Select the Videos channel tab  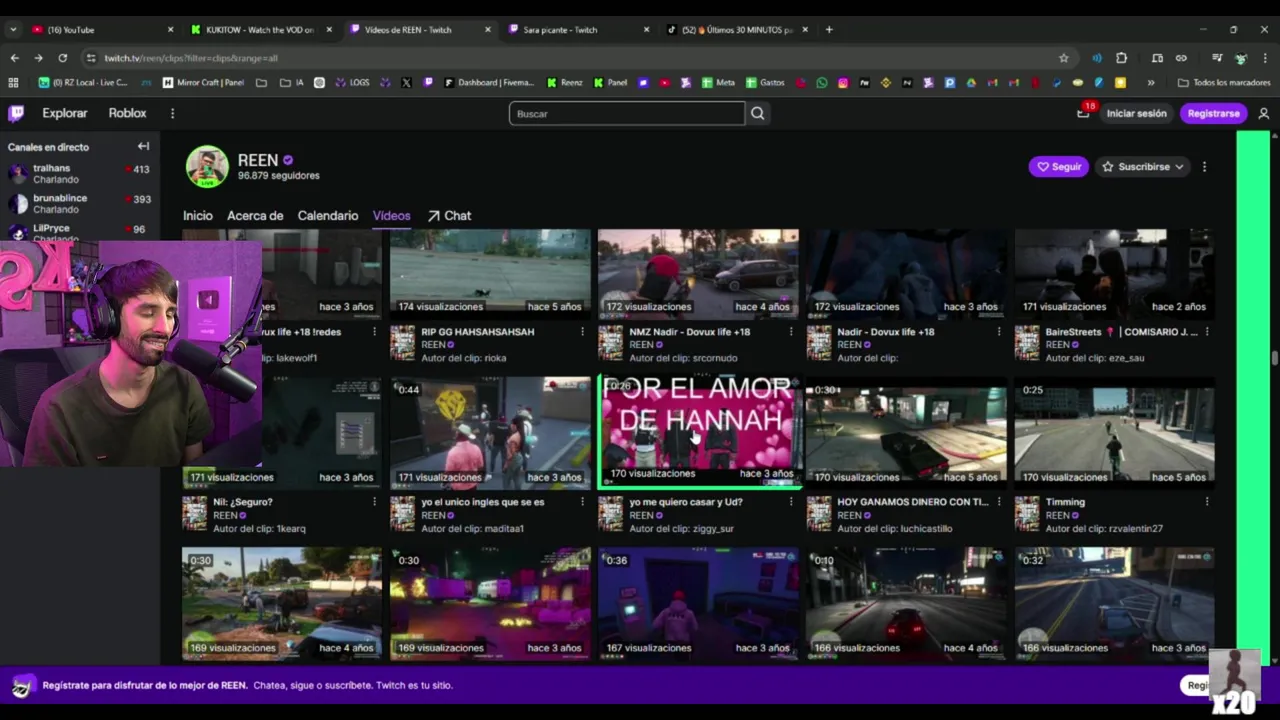391,216
